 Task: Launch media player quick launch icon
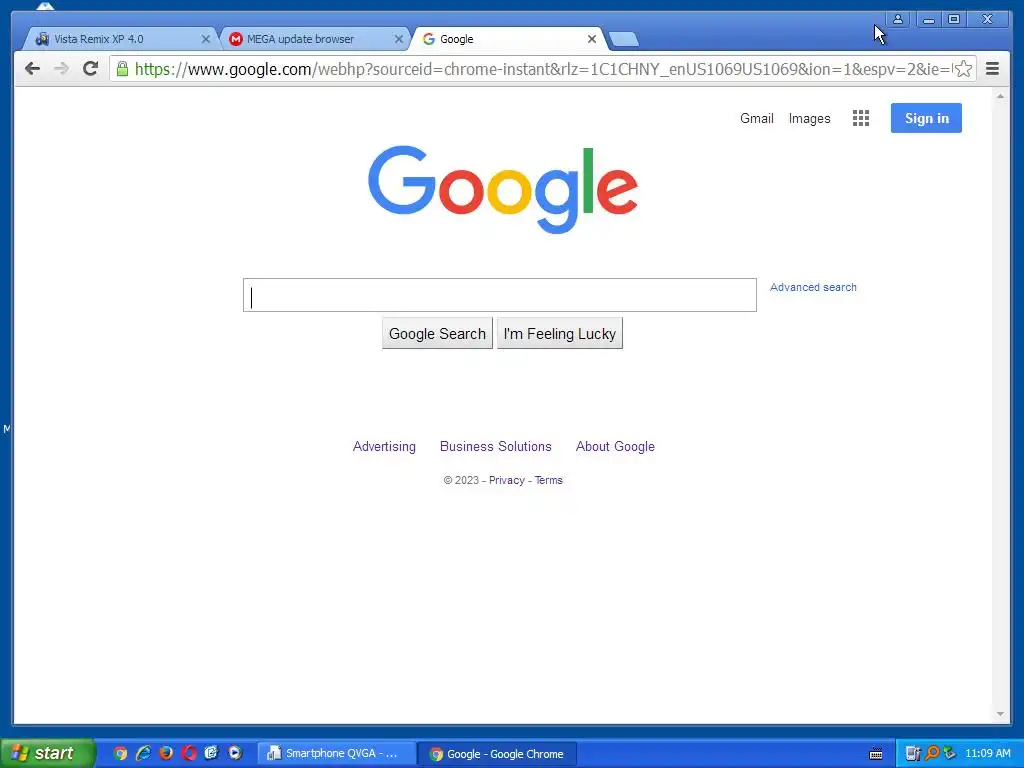click(x=234, y=753)
